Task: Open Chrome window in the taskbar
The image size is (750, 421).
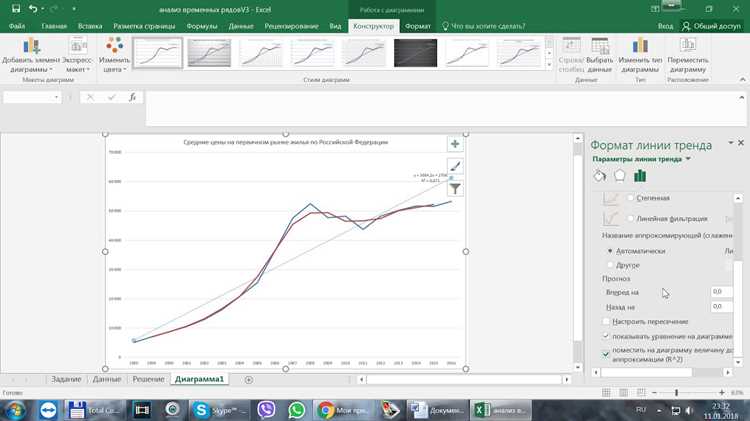Action: 343,410
